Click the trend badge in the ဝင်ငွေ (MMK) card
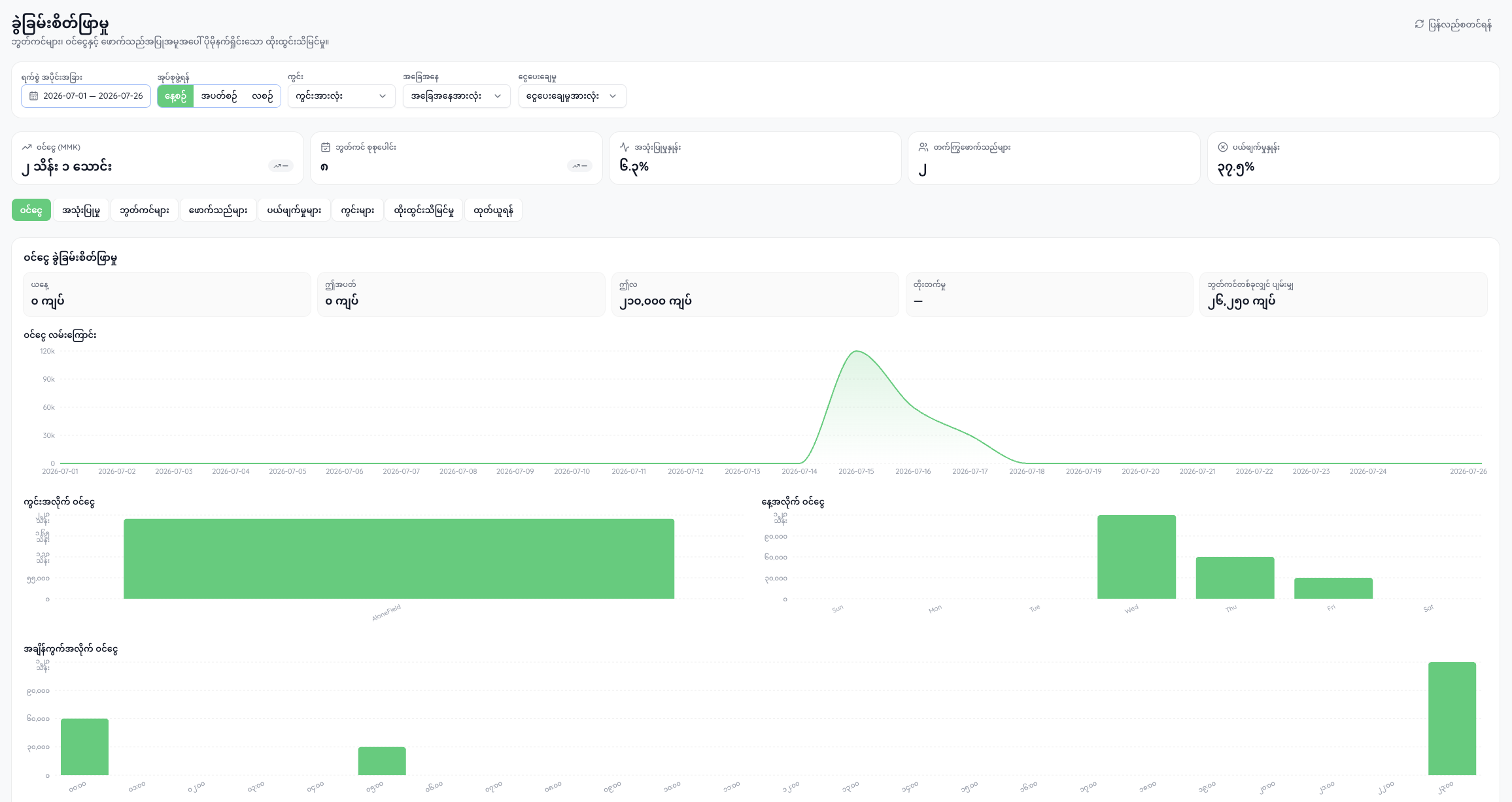1512x802 pixels. tap(281, 166)
